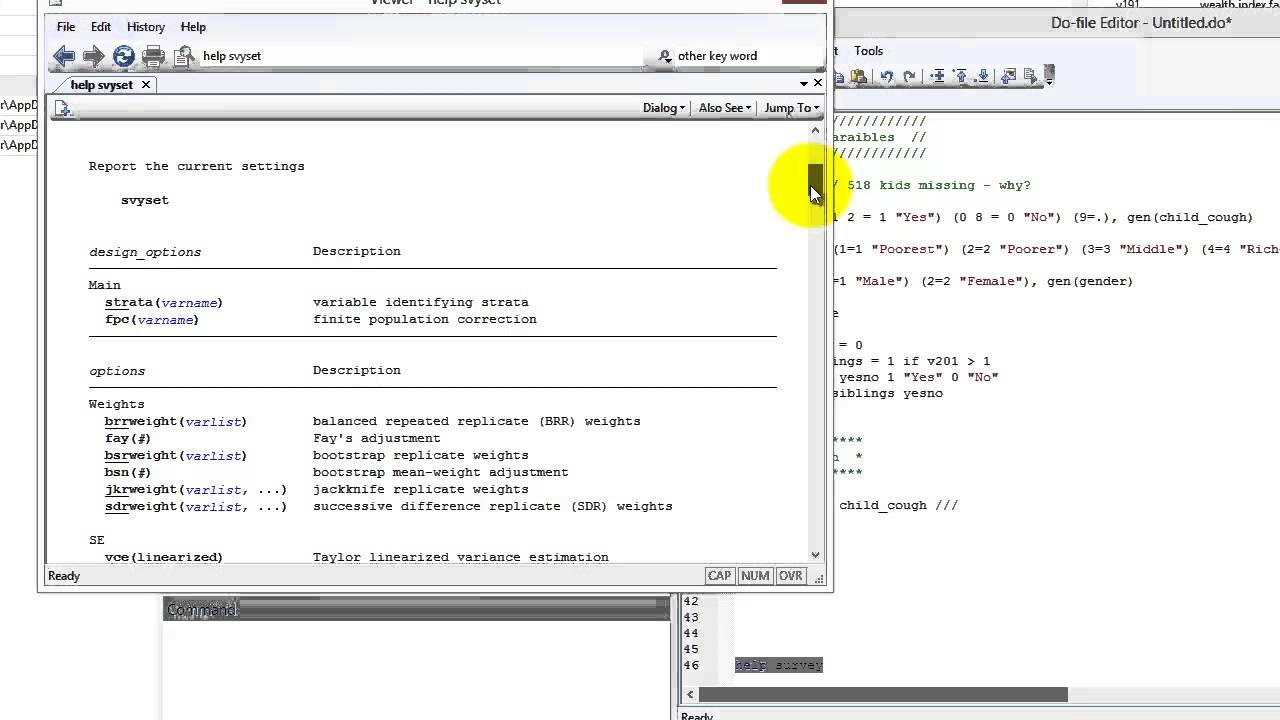
Task: Click 'finite population correction' description
Action: coord(425,319)
